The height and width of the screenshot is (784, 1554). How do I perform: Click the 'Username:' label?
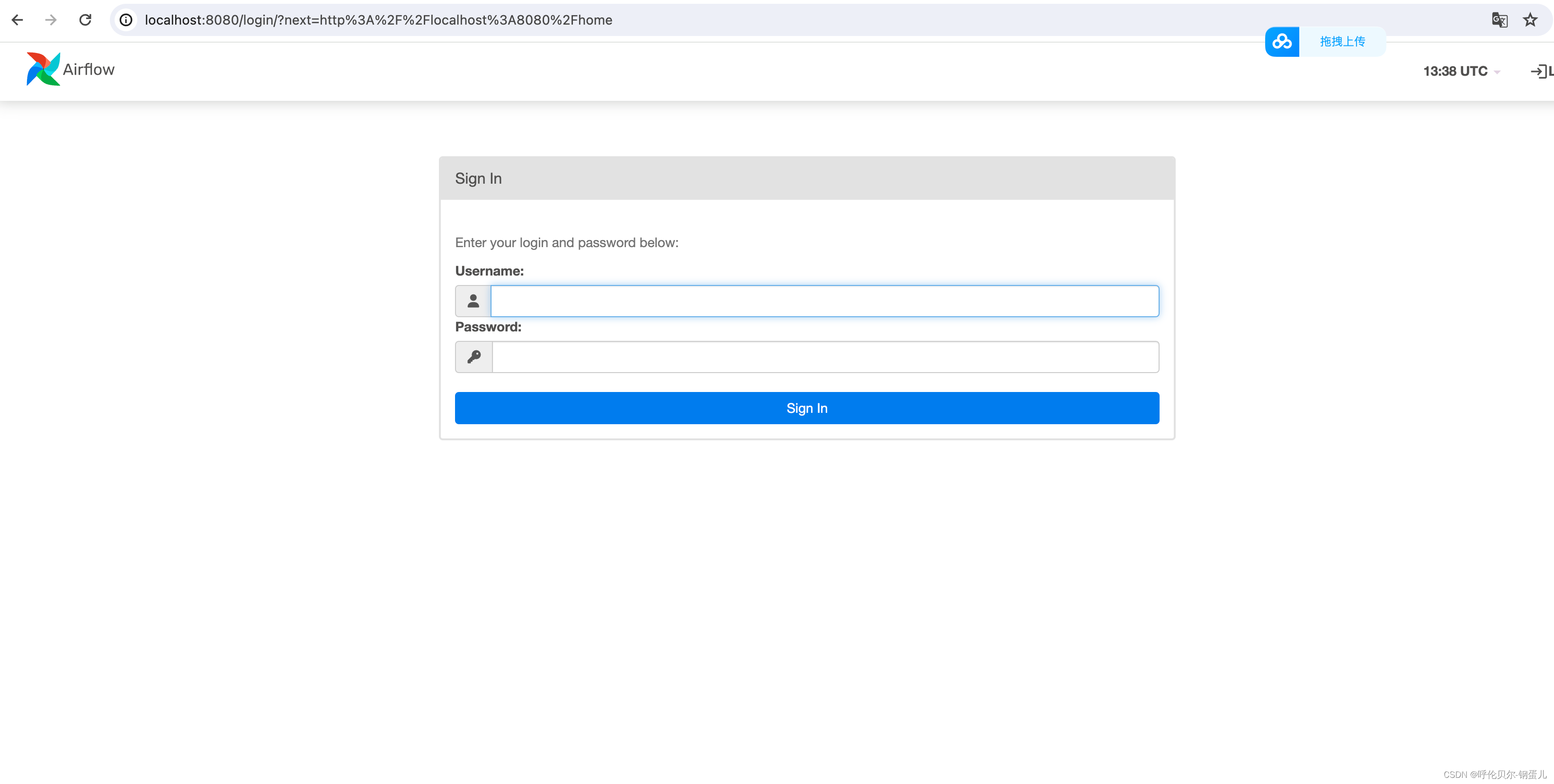pyautogui.click(x=489, y=271)
